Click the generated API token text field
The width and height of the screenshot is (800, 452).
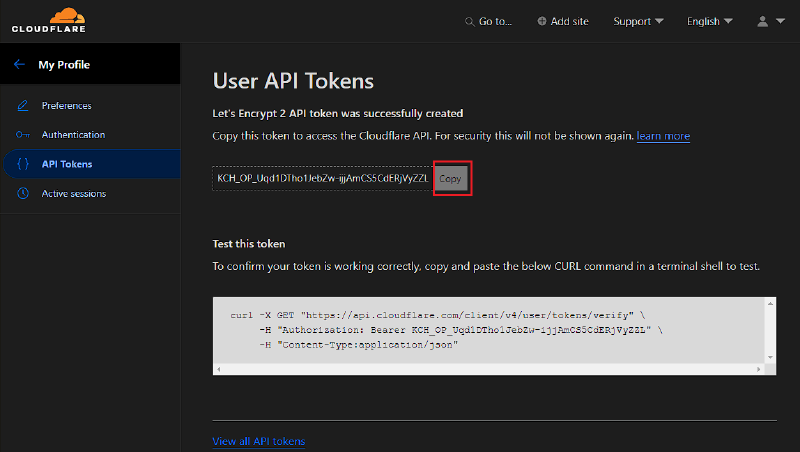click(x=322, y=179)
